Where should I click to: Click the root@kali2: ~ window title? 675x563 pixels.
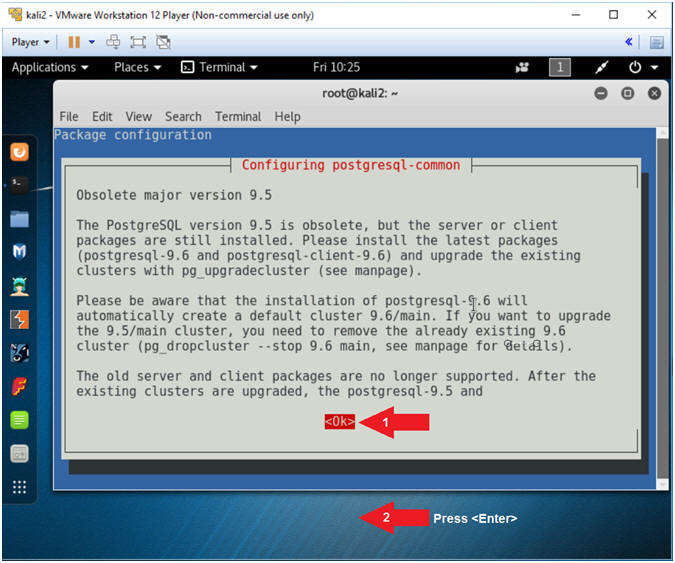[x=360, y=93]
